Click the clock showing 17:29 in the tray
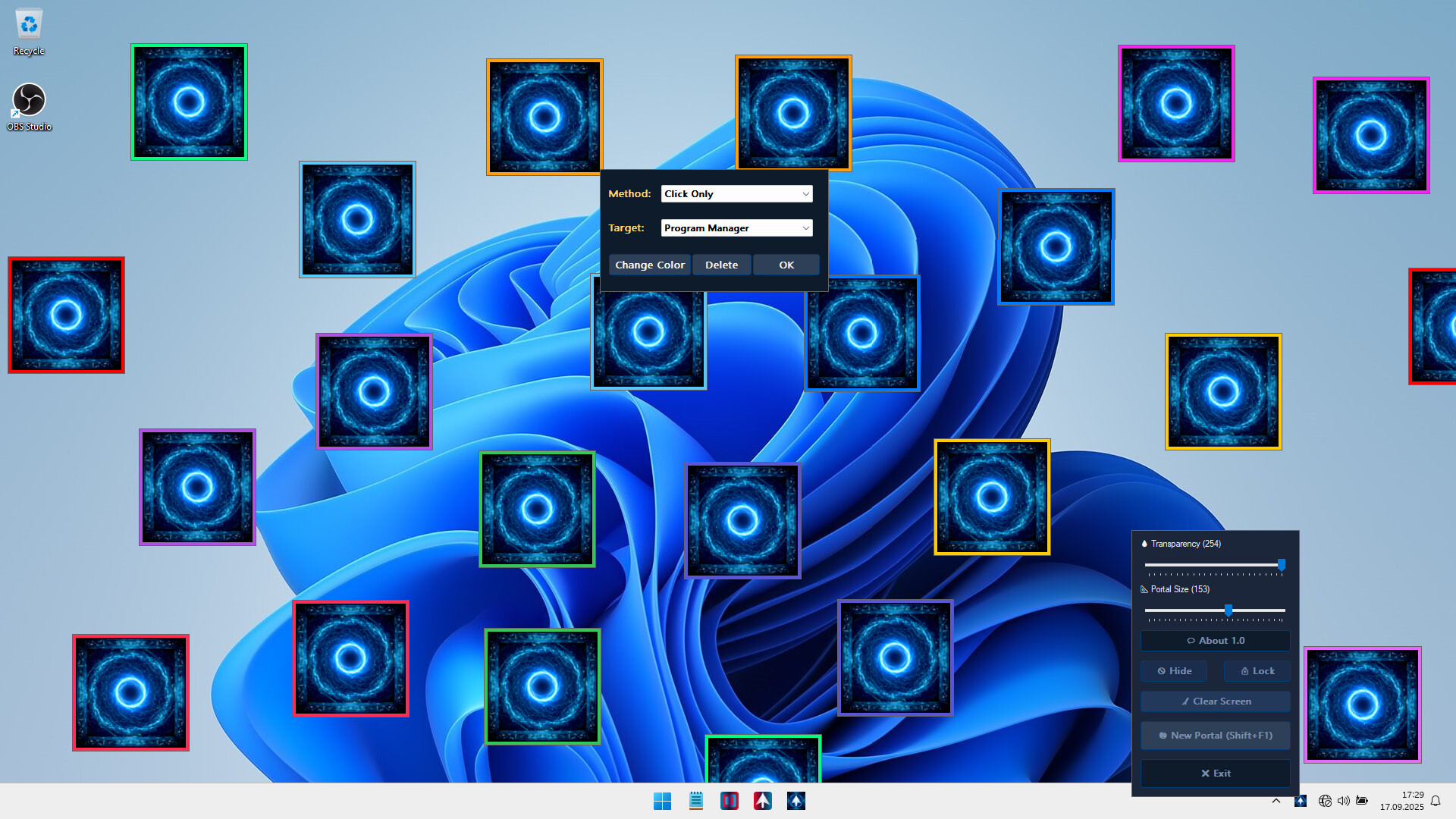 [1402, 800]
